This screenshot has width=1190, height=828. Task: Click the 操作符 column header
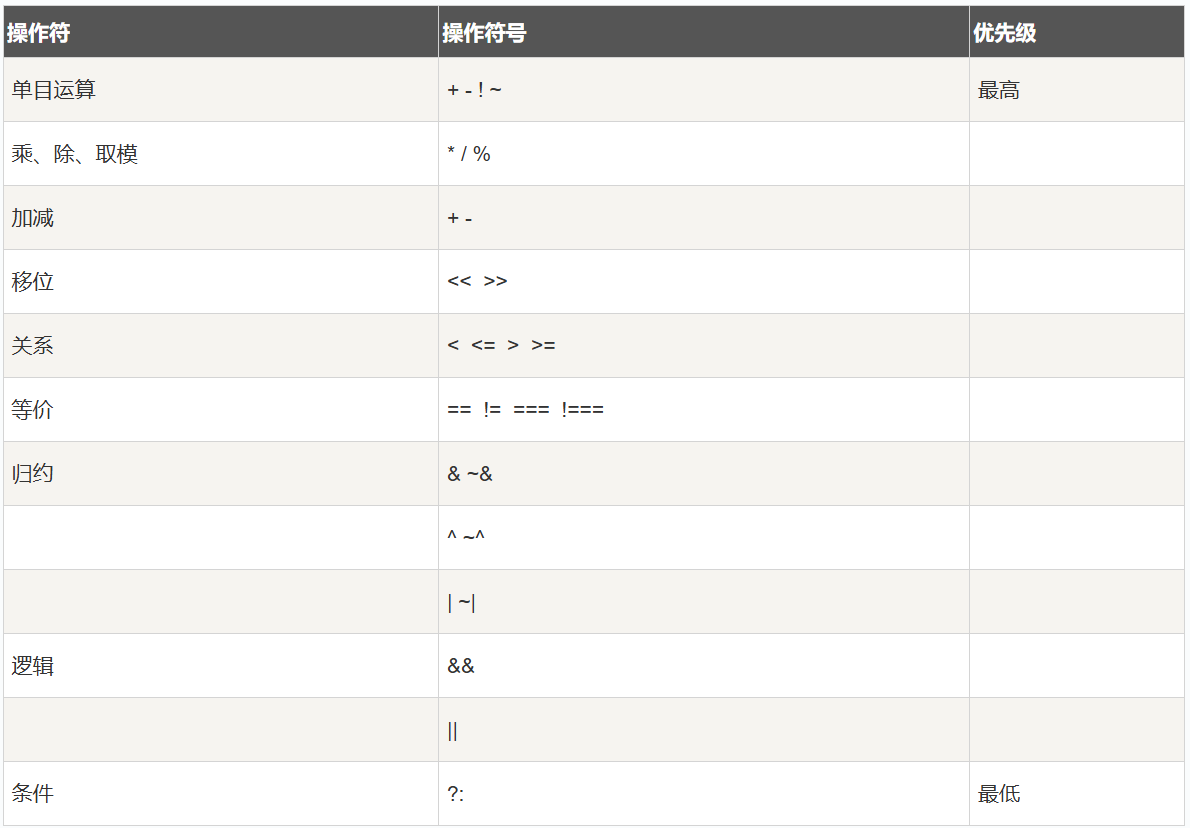click(39, 33)
